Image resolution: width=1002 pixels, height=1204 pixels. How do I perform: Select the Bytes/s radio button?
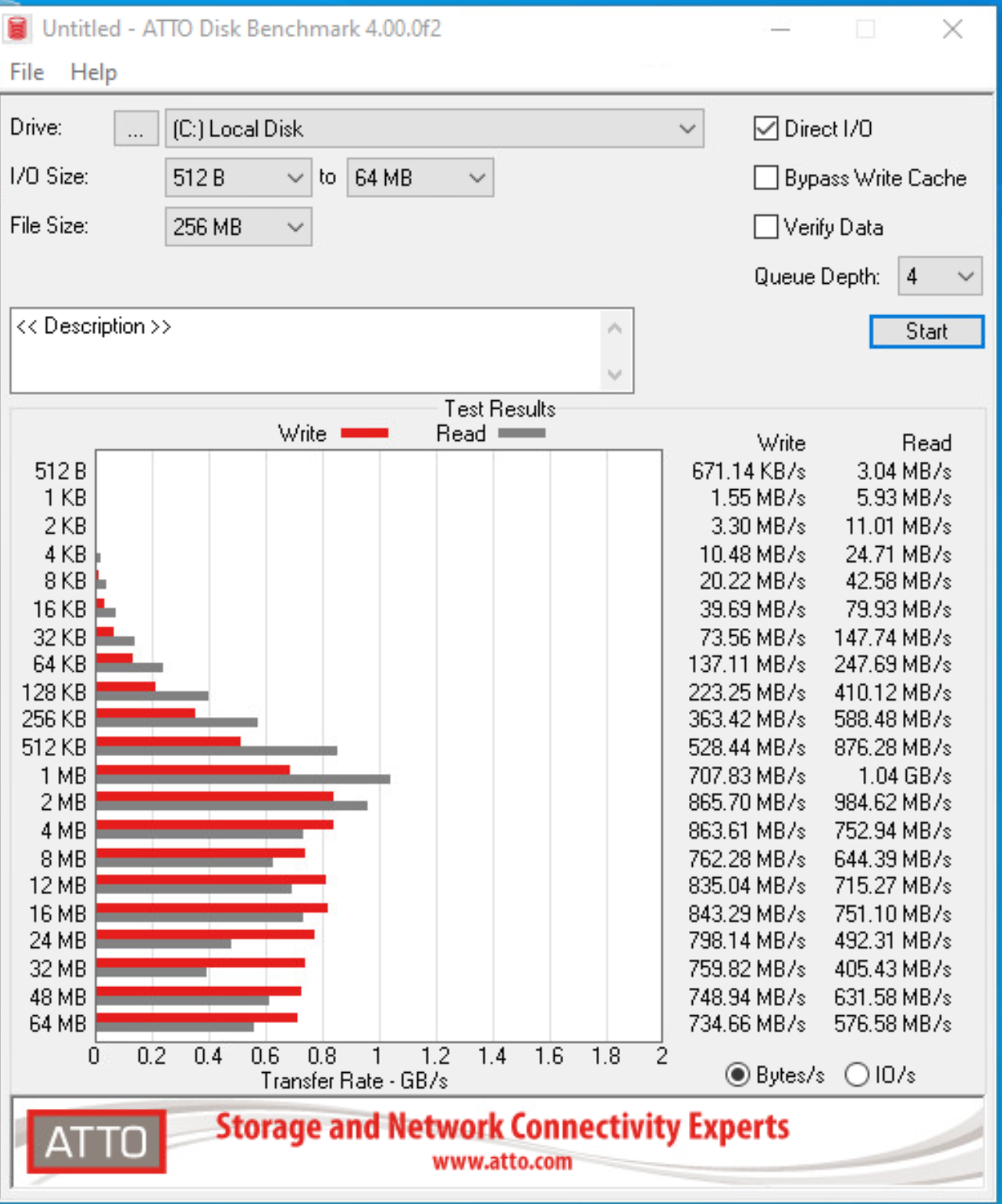pos(737,1075)
